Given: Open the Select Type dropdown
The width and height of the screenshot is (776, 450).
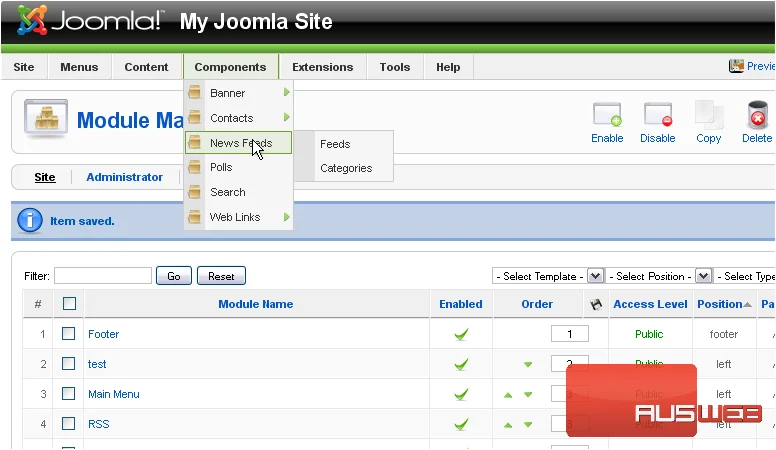Looking at the screenshot, I should [745, 276].
